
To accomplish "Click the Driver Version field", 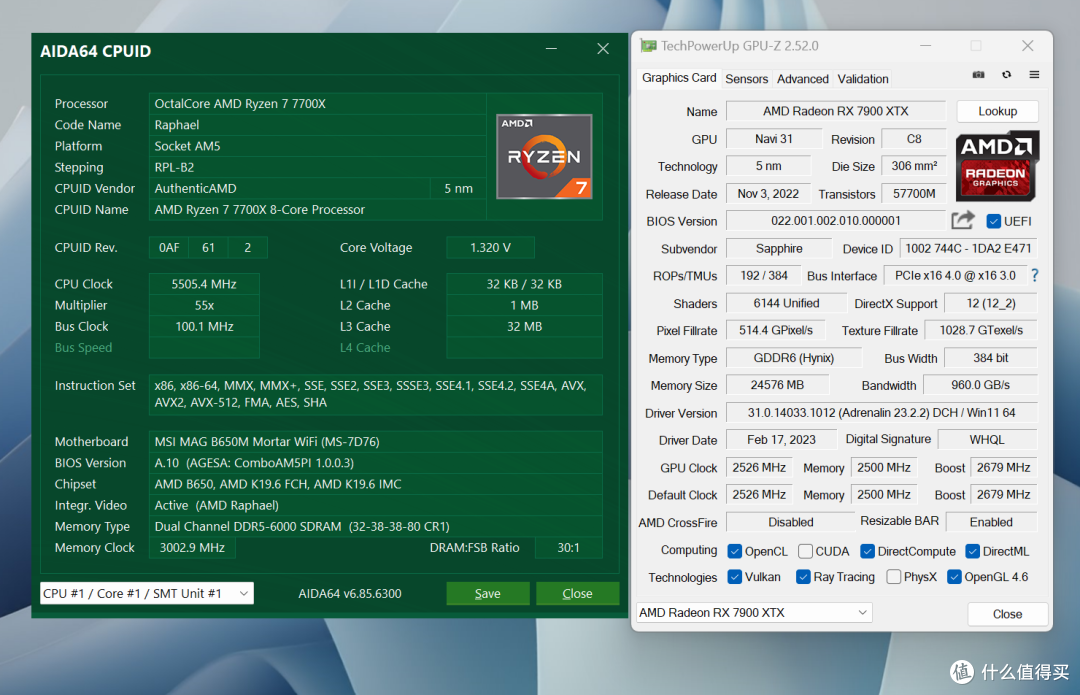I will click(x=882, y=413).
